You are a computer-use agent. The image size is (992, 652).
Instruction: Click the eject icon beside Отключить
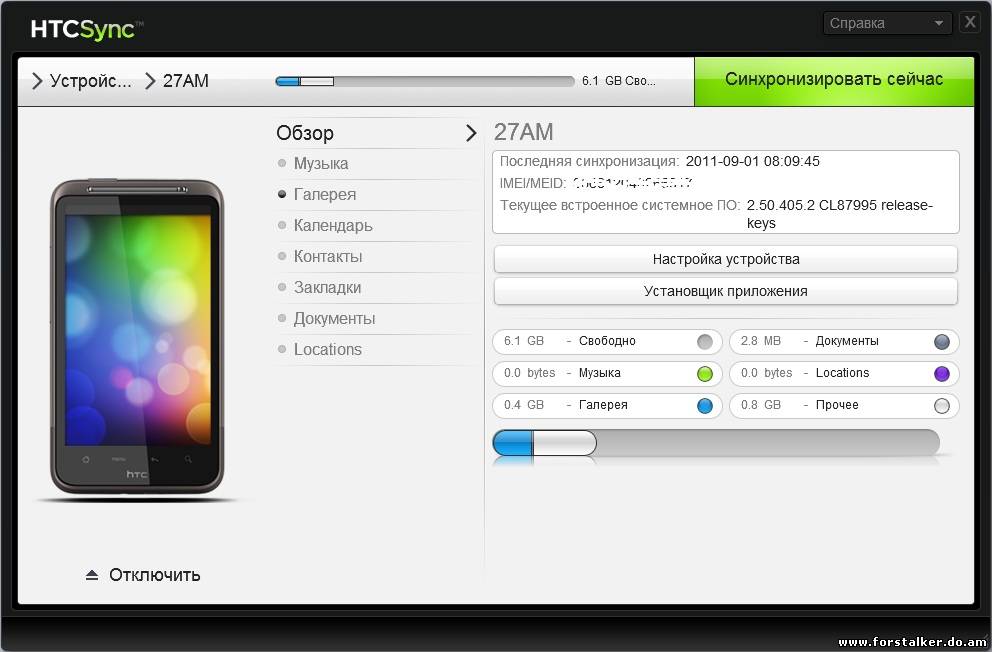click(x=92, y=575)
